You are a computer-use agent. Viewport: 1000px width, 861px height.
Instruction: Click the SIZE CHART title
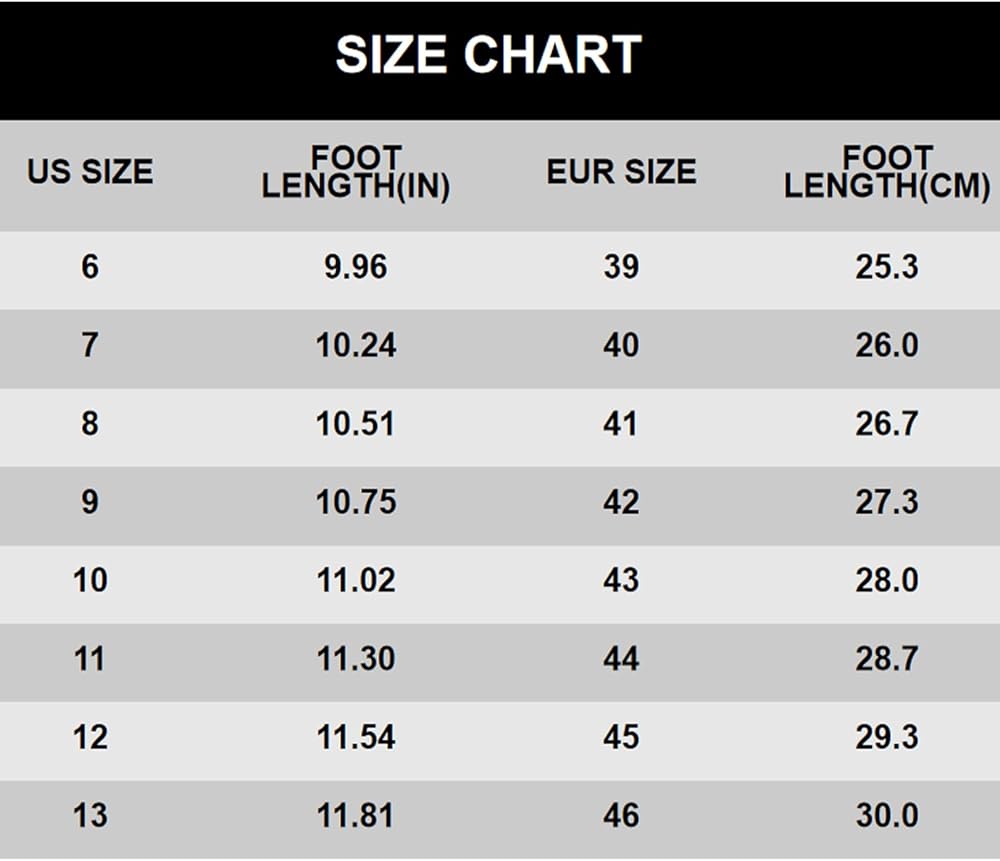(x=488, y=55)
